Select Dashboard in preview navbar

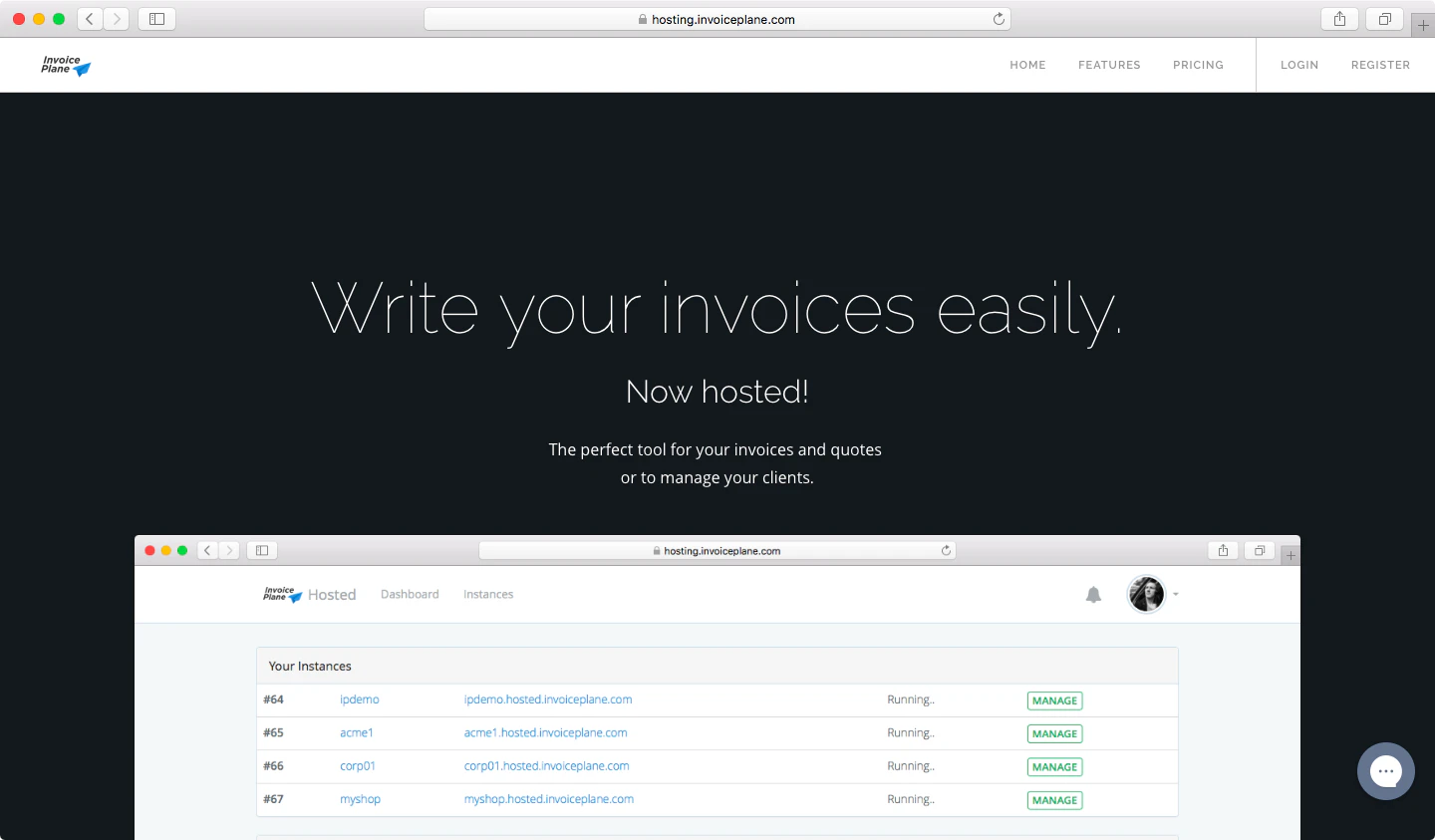(410, 594)
